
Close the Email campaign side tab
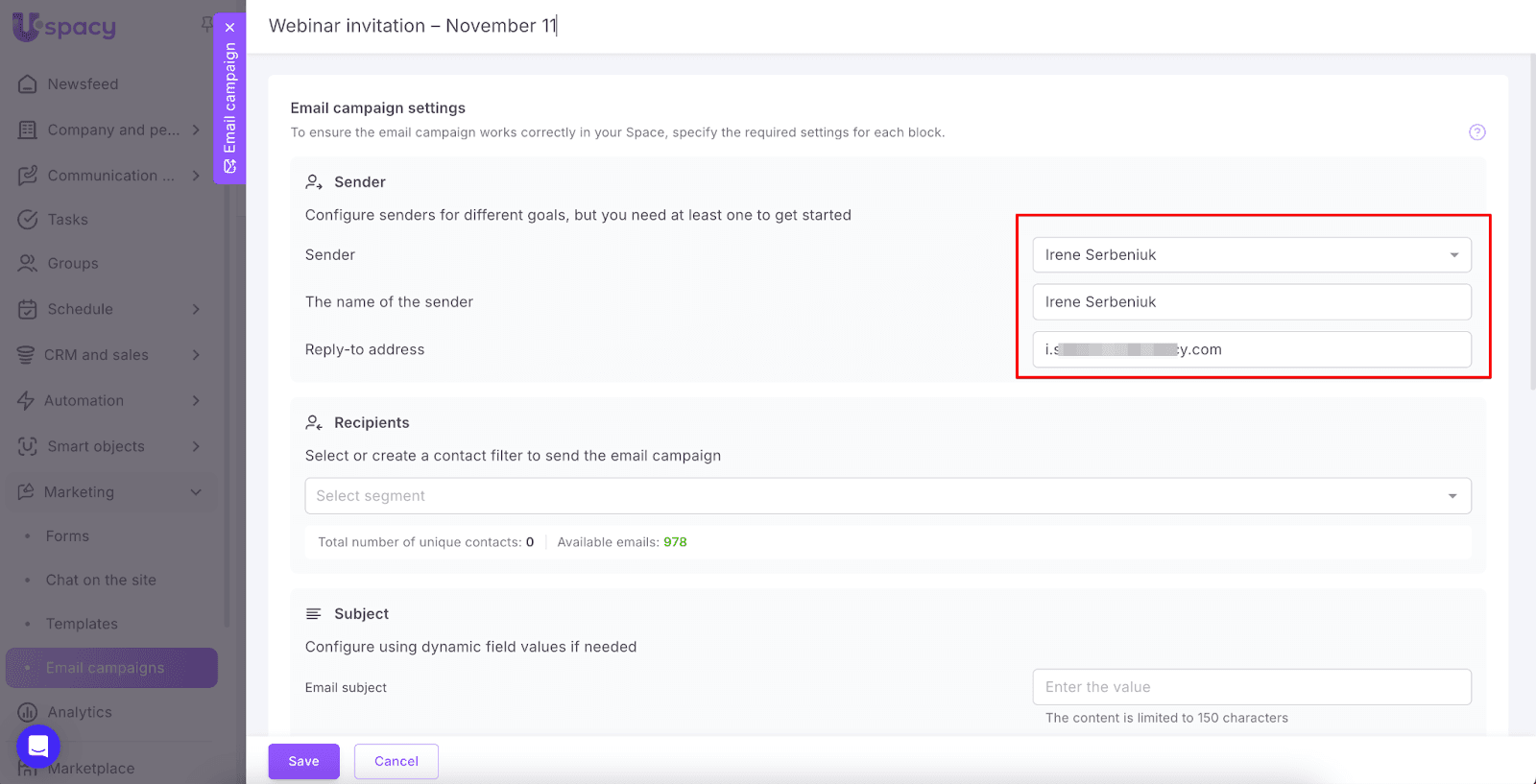coord(229,28)
